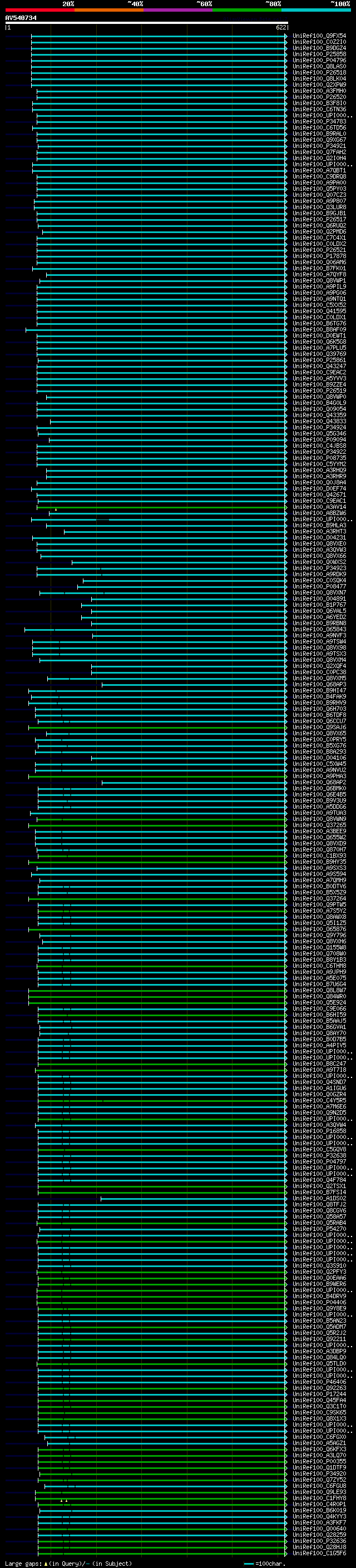The width and height of the screenshot is (356, 1568).
Task: Select the UniRef100_Q9XG67 label
Action: (319, 140)
